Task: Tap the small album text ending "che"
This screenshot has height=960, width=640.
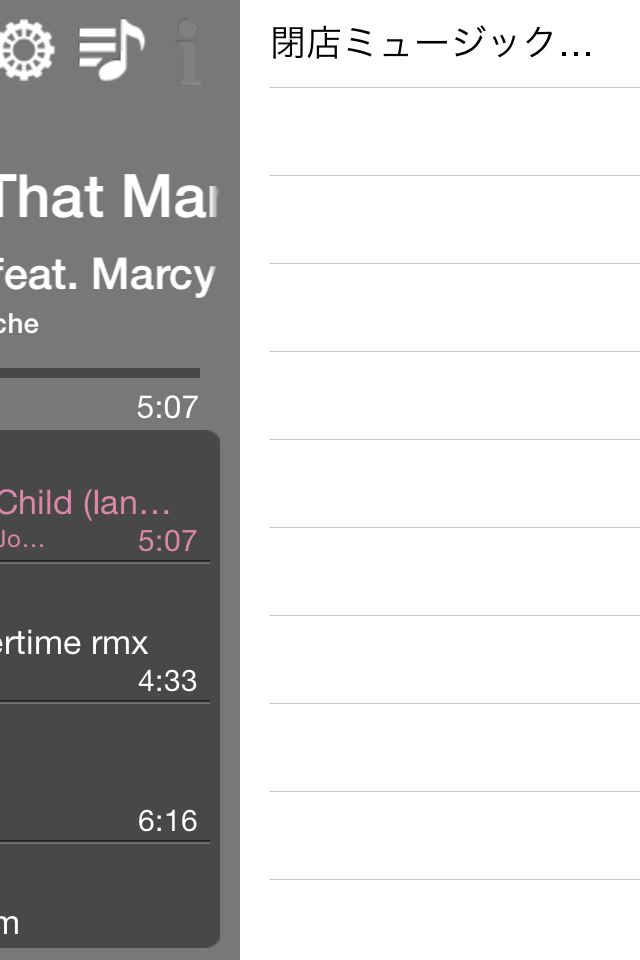Action: 19,324
